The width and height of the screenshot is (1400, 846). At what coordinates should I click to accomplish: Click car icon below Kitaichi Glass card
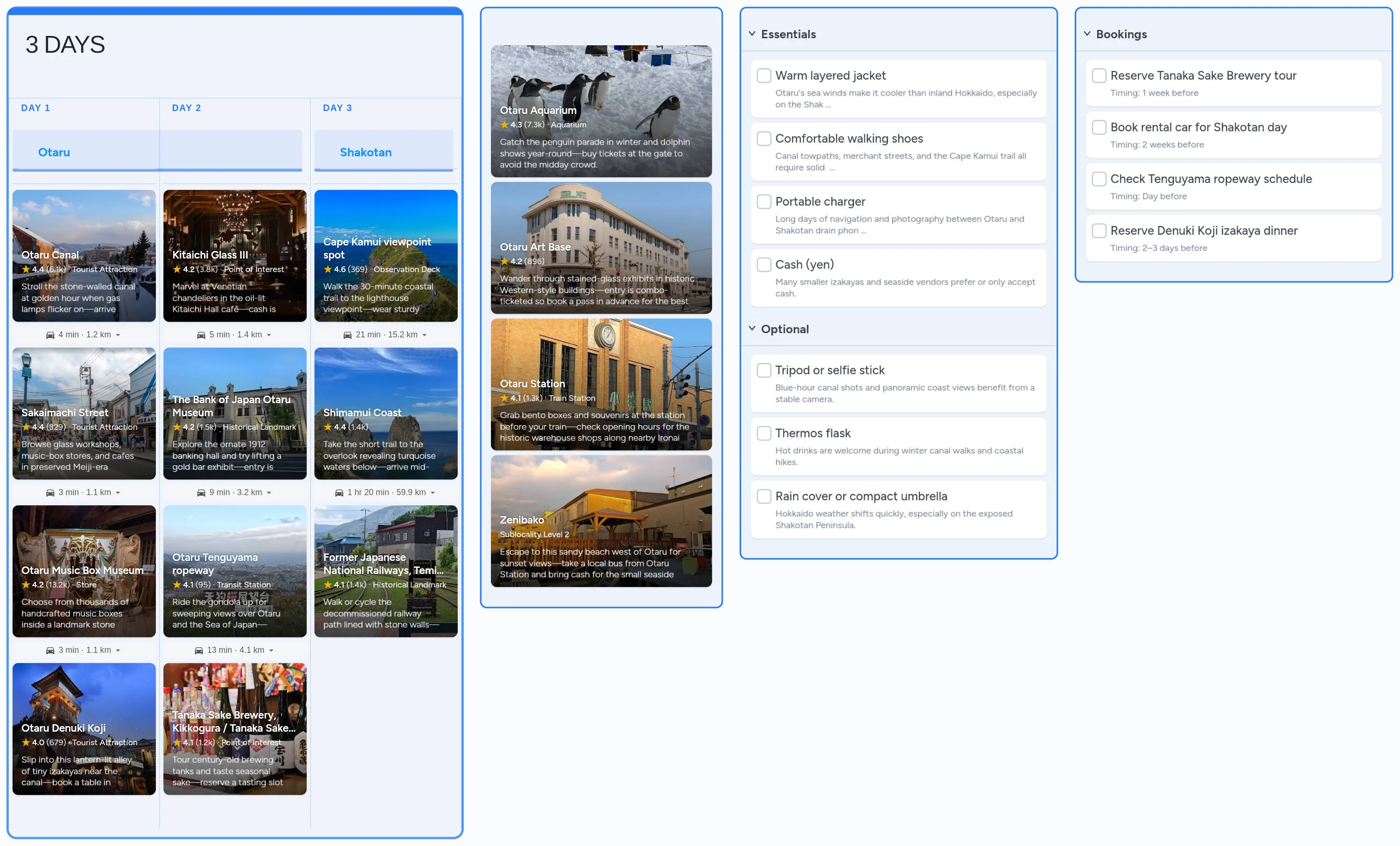pyautogui.click(x=201, y=335)
